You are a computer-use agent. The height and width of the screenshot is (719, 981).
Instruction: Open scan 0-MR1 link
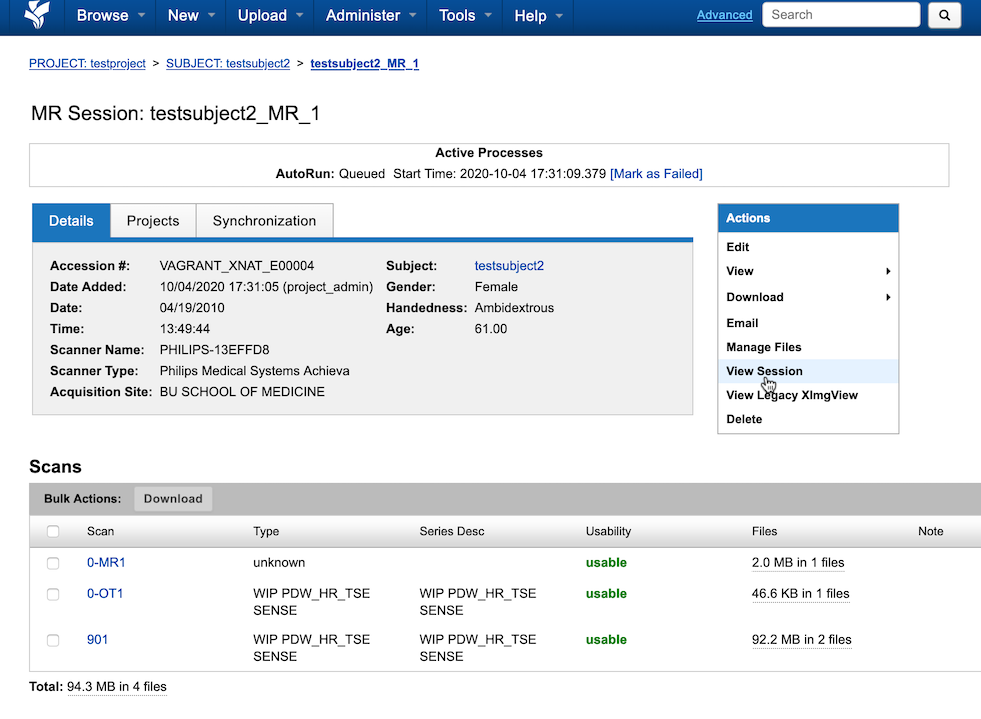pyautogui.click(x=106, y=563)
